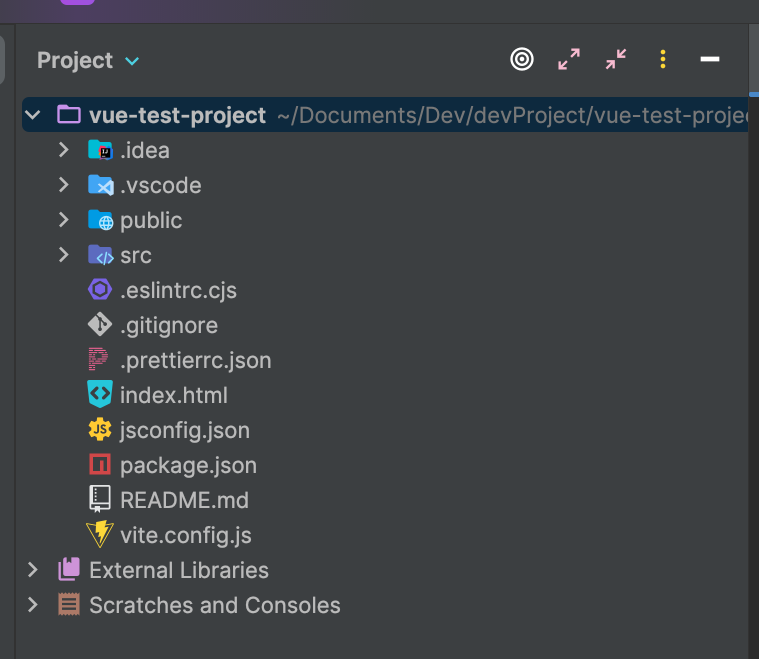
Task: Select the .gitignore file name
Action: point(169,326)
